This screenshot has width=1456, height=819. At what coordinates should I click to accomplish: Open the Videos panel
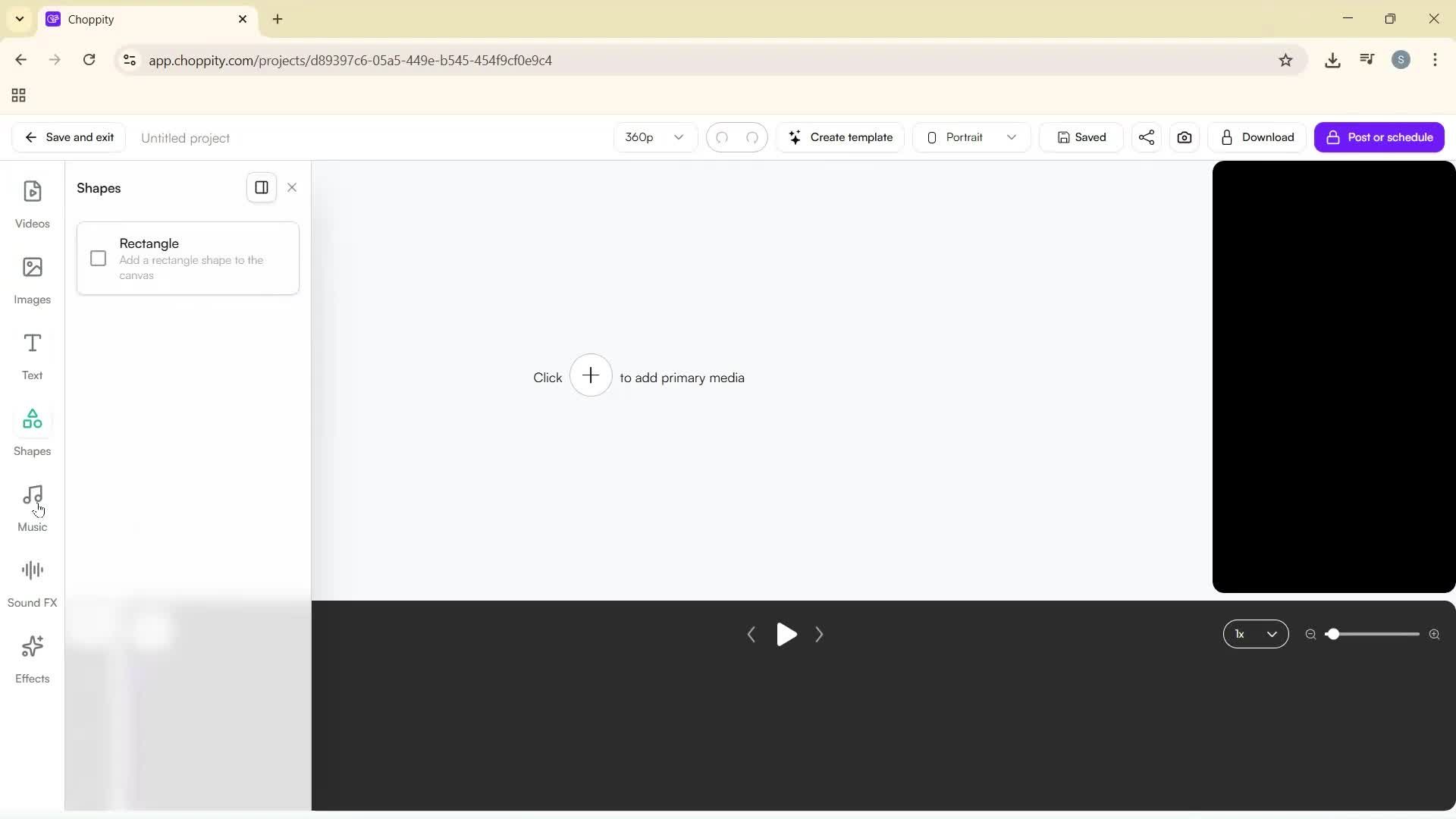(x=32, y=202)
